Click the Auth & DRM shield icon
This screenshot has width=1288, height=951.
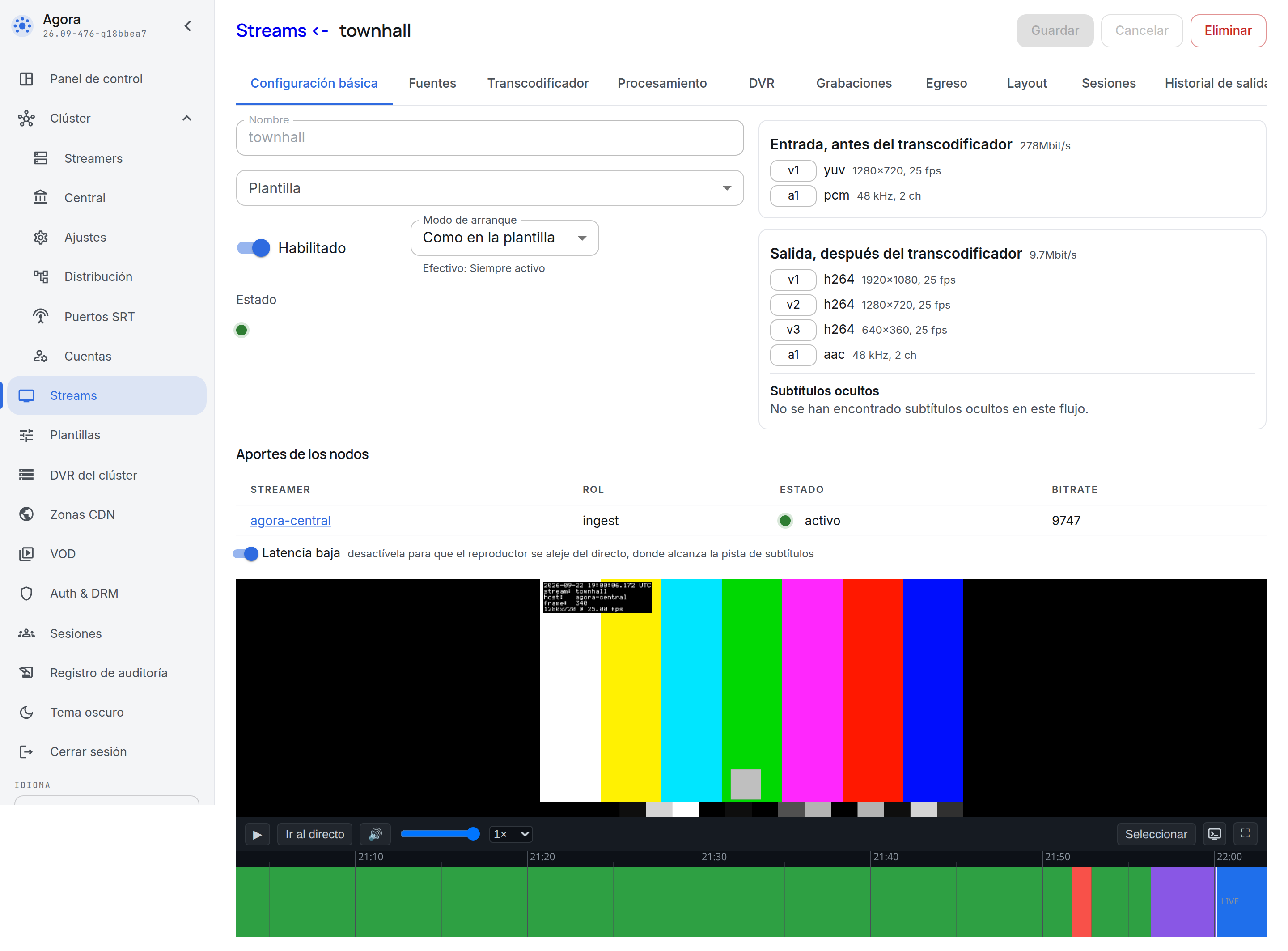[26, 594]
